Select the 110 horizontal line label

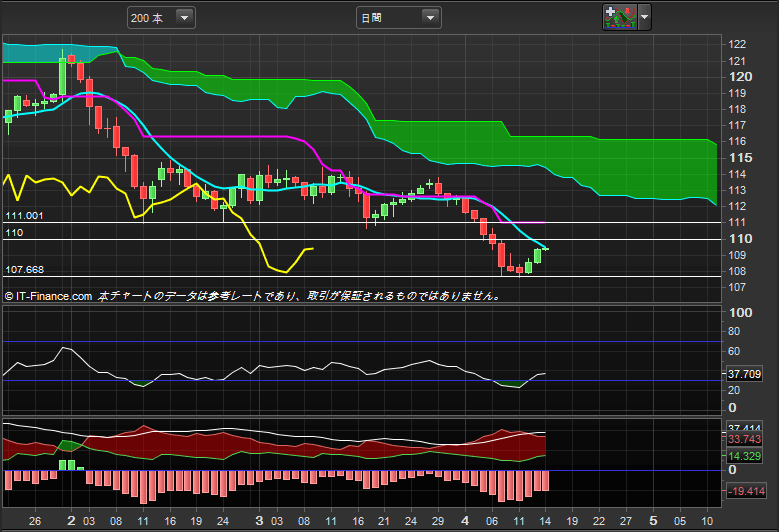[x=14, y=232]
